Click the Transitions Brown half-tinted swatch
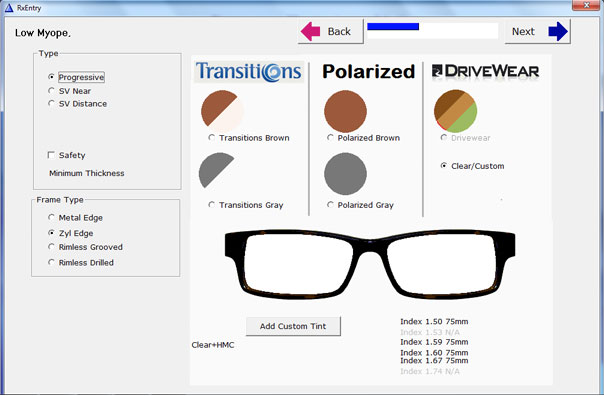Screen dimensions: 604x396 [x=222, y=111]
